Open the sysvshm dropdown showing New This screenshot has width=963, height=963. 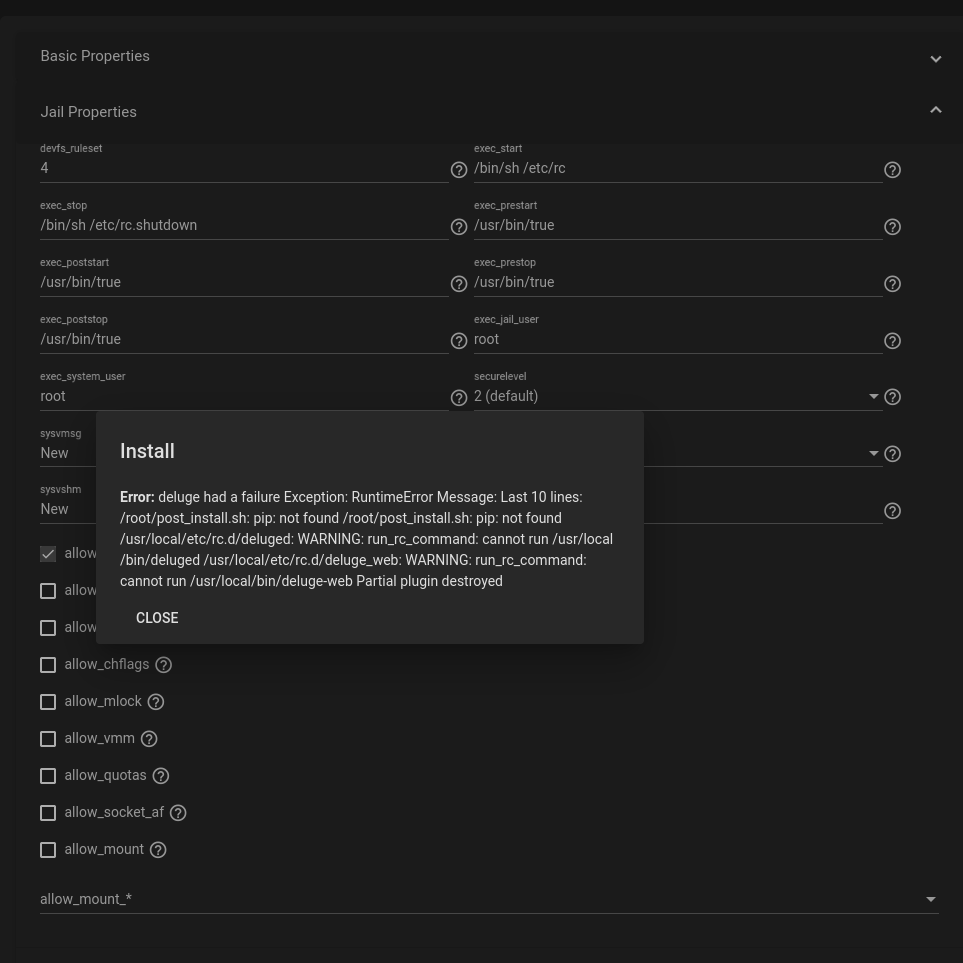[x=68, y=509]
